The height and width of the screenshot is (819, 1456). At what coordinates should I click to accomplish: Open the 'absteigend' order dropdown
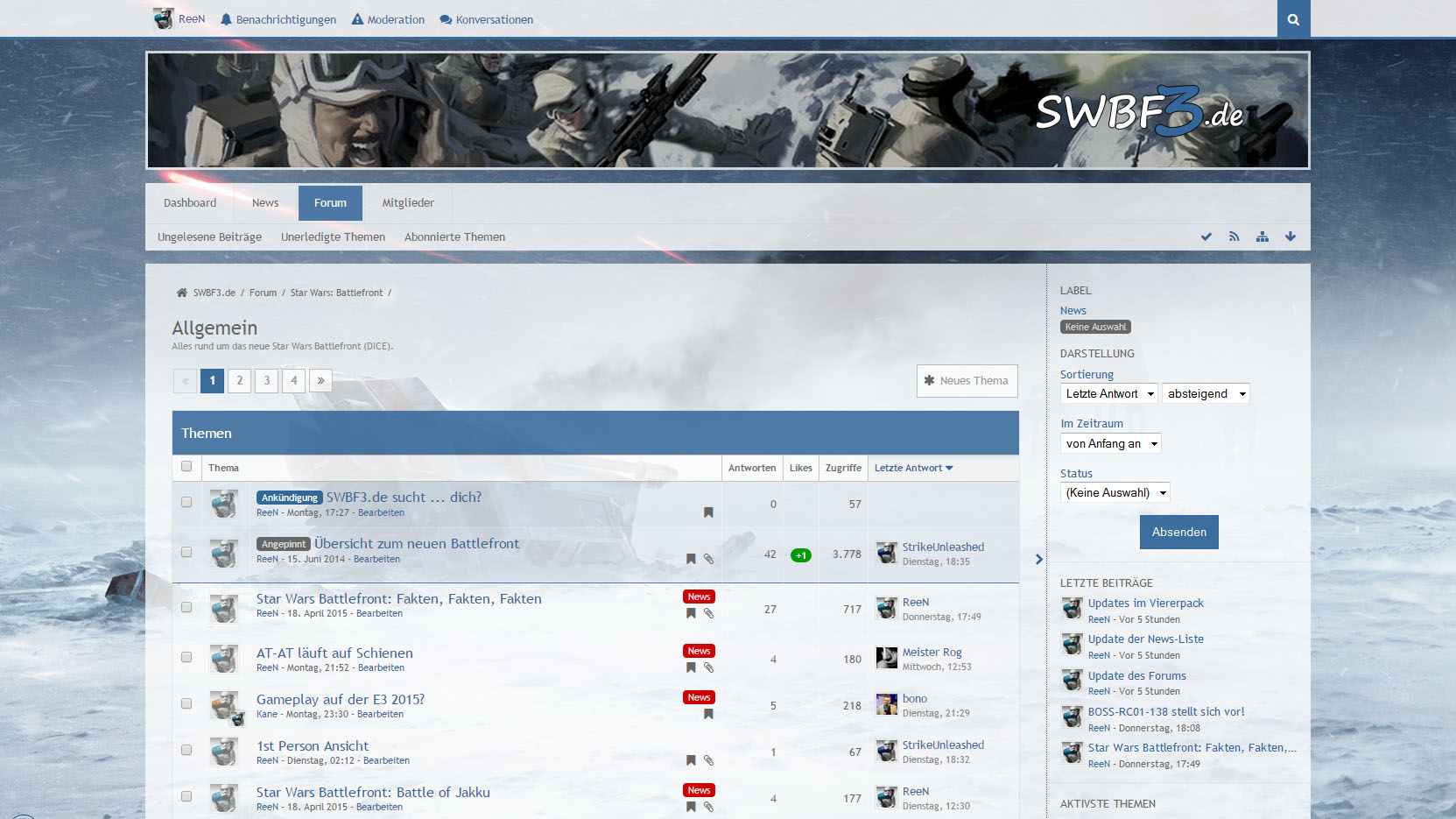click(1206, 393)
